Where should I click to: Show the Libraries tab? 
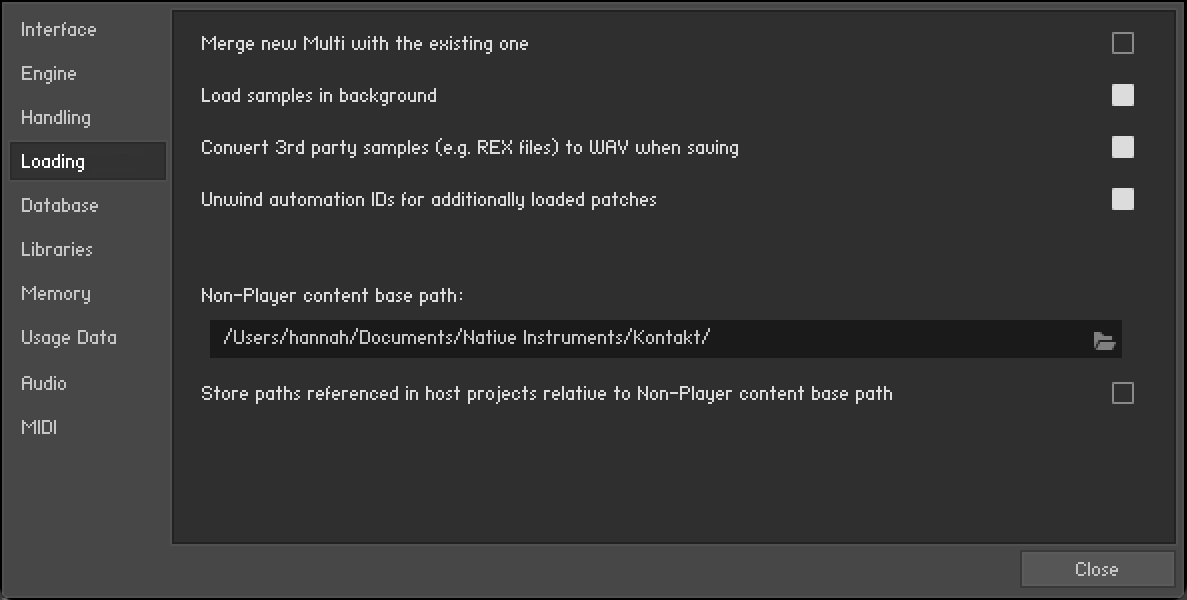tap(57, 250)
